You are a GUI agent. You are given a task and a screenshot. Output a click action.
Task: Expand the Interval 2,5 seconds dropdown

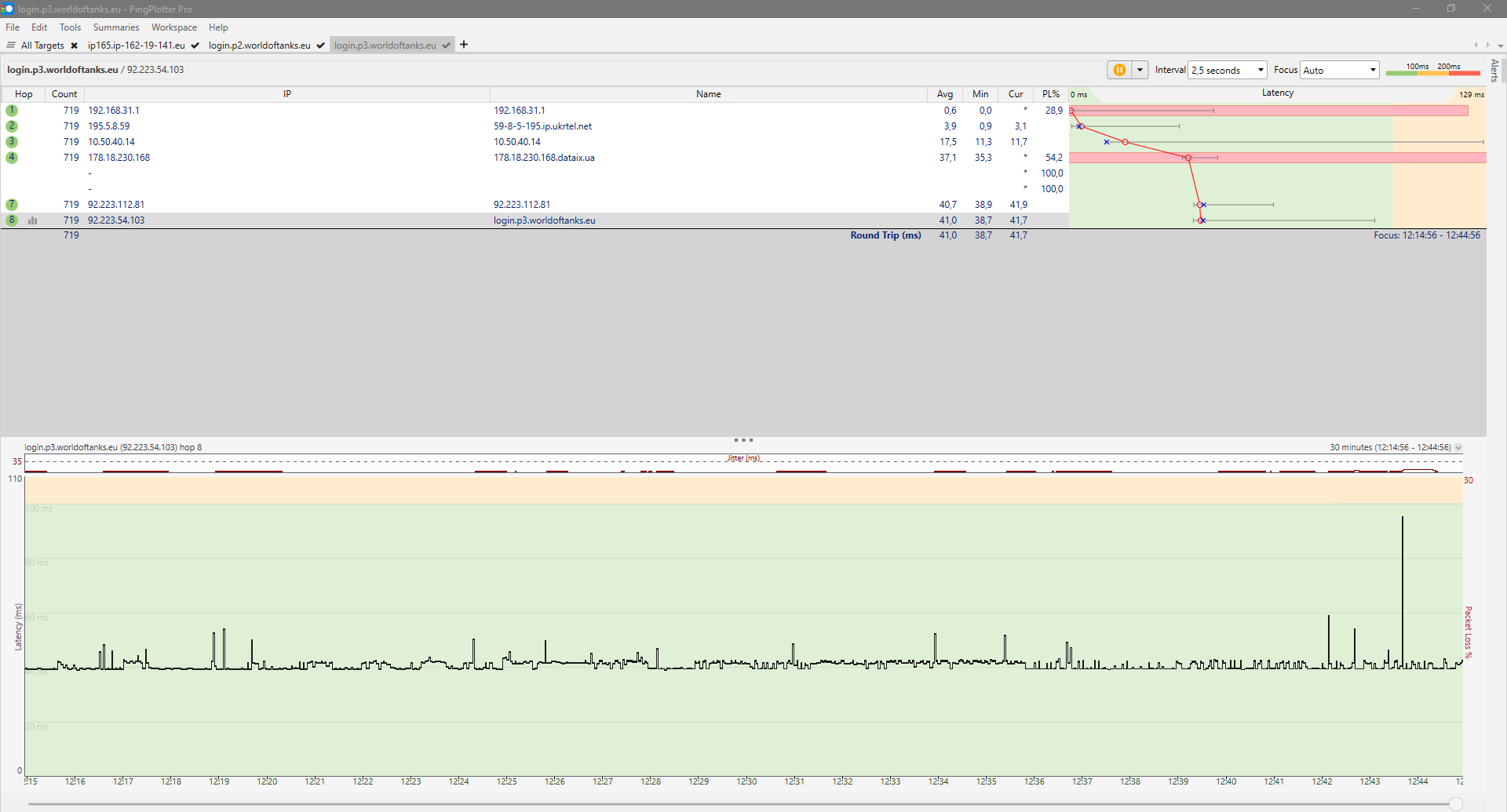point(1228,70)
